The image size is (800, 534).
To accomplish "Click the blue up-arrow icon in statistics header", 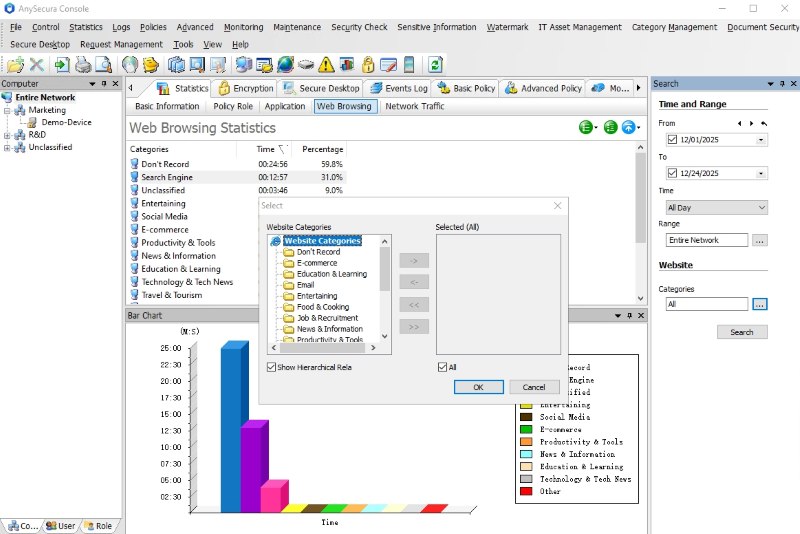I will click(628, 128).
